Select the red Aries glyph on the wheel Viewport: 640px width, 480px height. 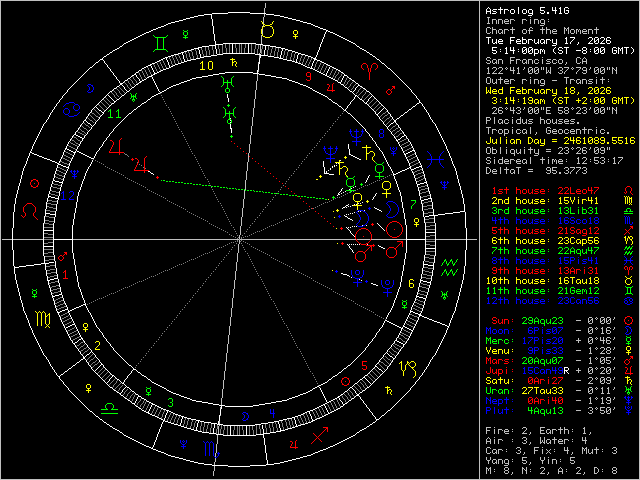coord(369,70)
